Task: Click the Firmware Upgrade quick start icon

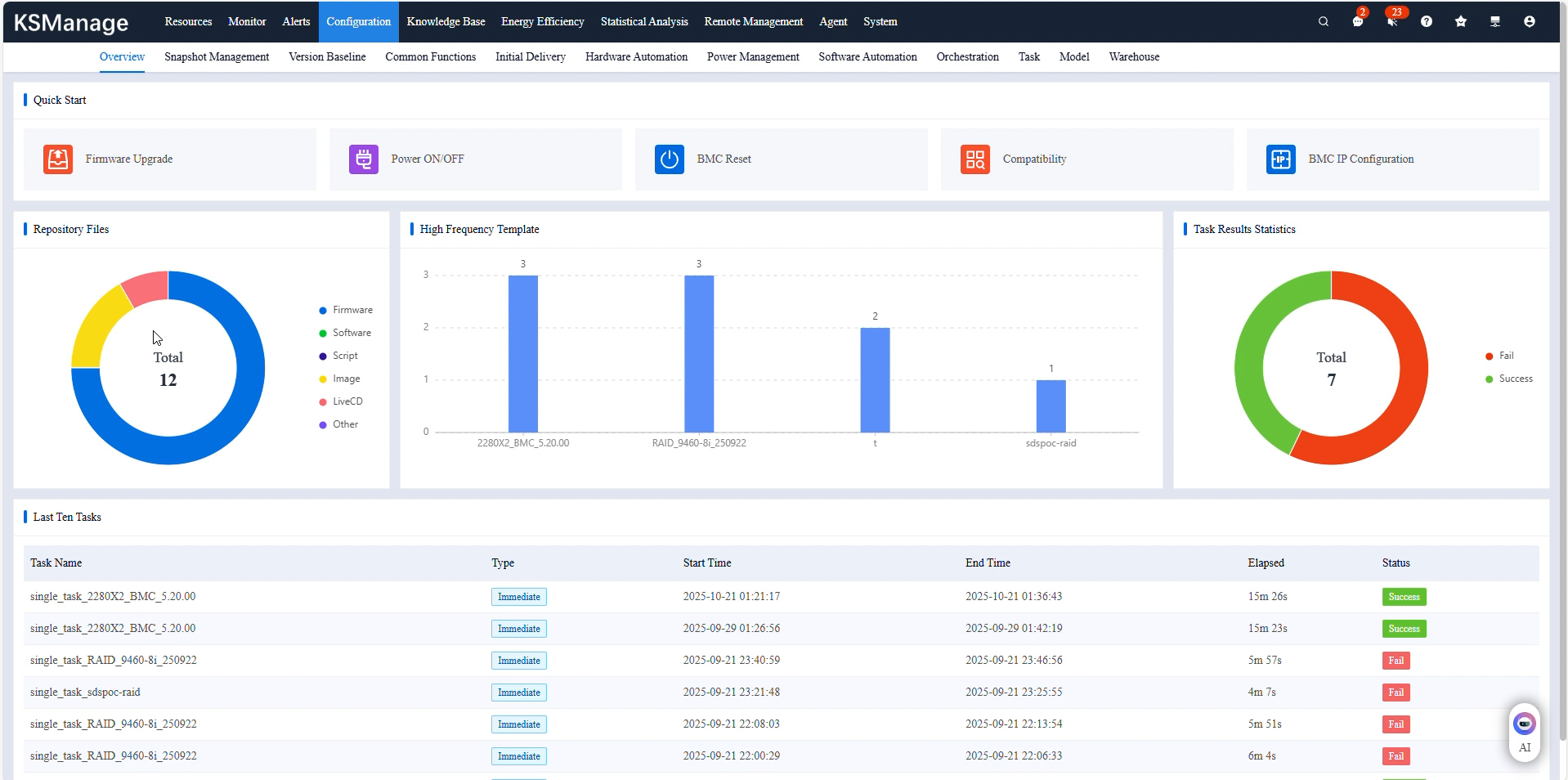Action: click(58, 159)
